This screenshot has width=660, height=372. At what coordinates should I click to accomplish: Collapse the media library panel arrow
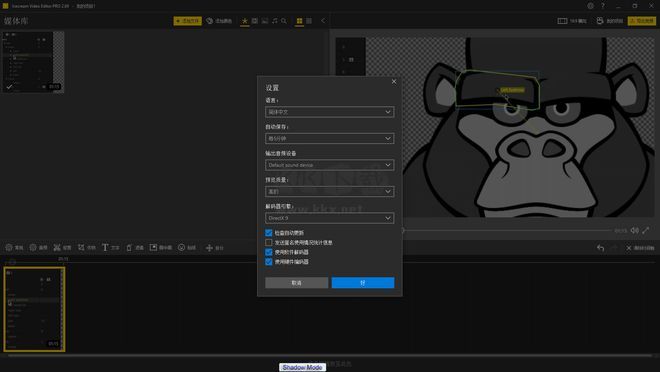[323, 21]
